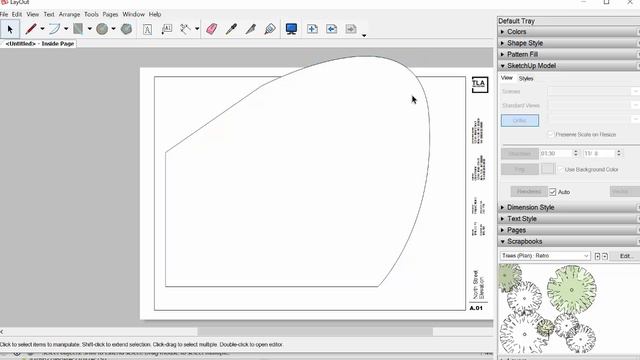Image resolution: width=640 pixels, height=360 pixels.
Task: Select the large green tree scrapbook item
Action: (572, 289)
